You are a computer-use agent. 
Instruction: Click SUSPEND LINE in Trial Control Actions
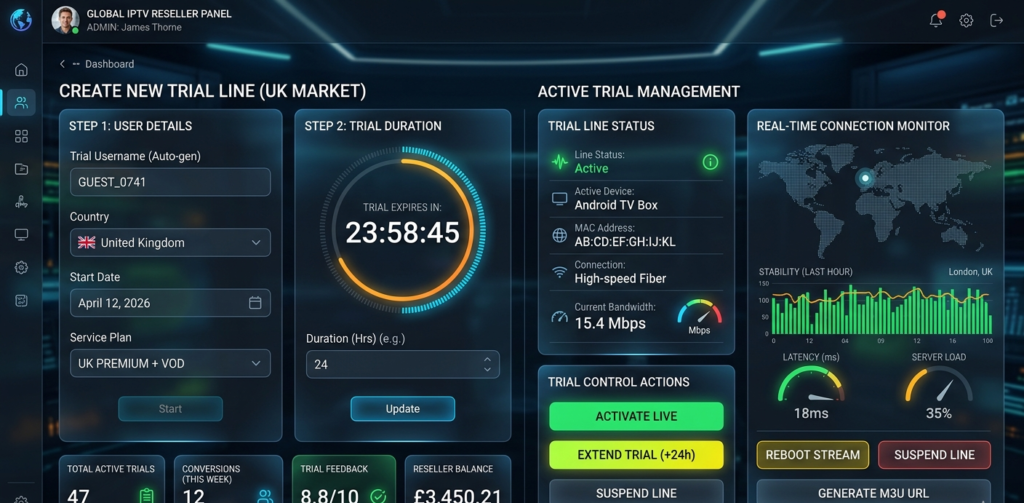[x=637, y=491]
